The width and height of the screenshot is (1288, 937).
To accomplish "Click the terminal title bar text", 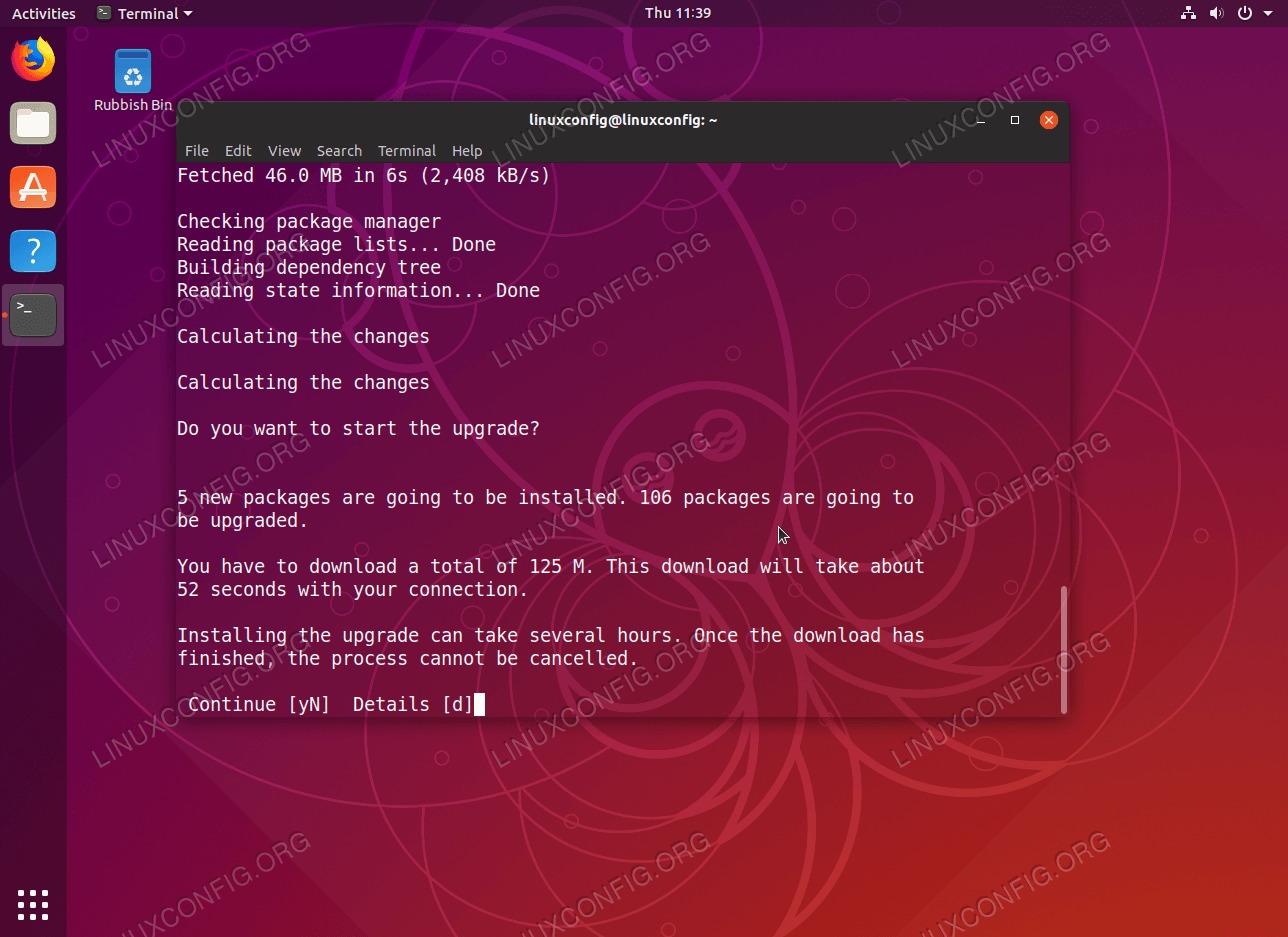I will click(x=623, y=120).
